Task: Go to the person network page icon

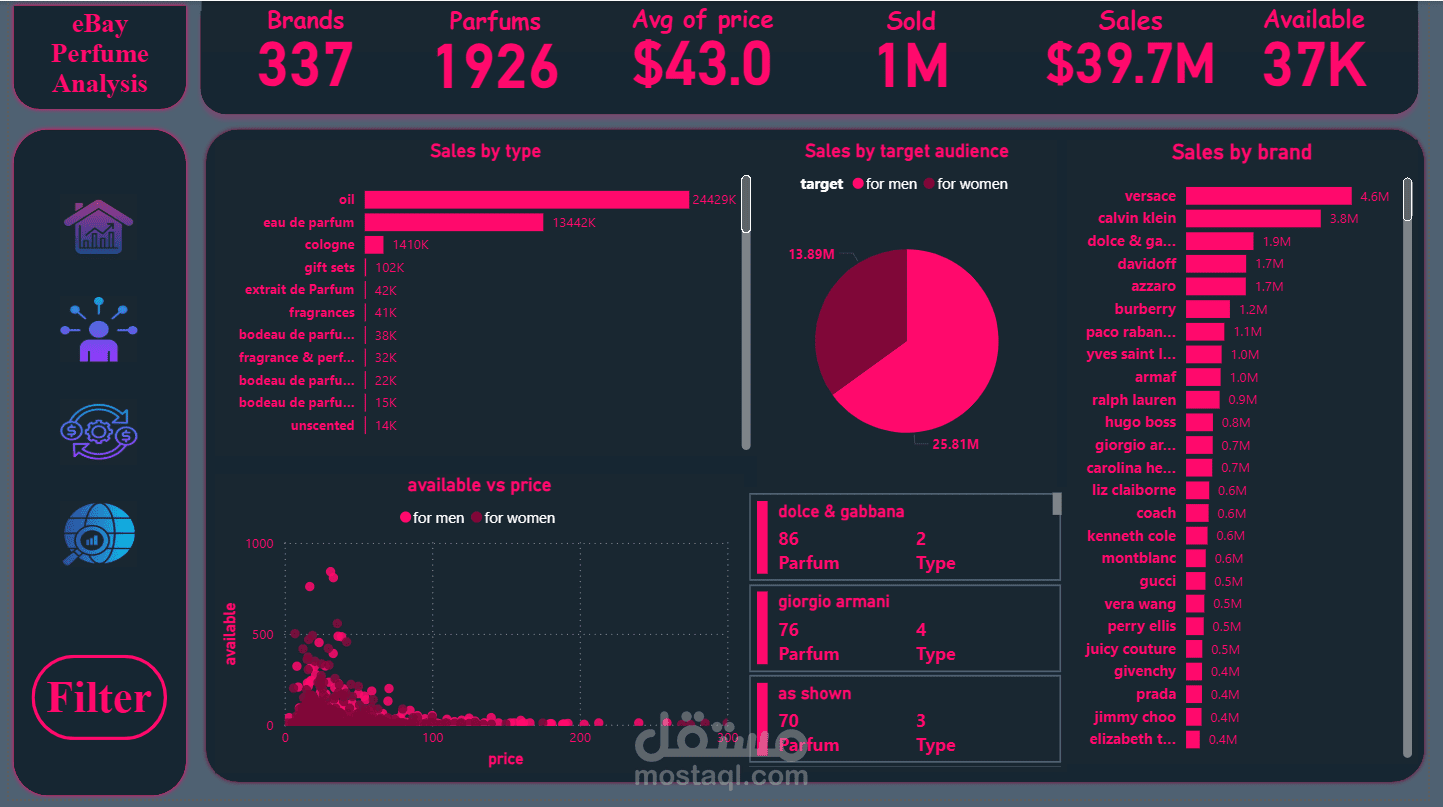Action: pyautogui.click(x=98, y=329)
